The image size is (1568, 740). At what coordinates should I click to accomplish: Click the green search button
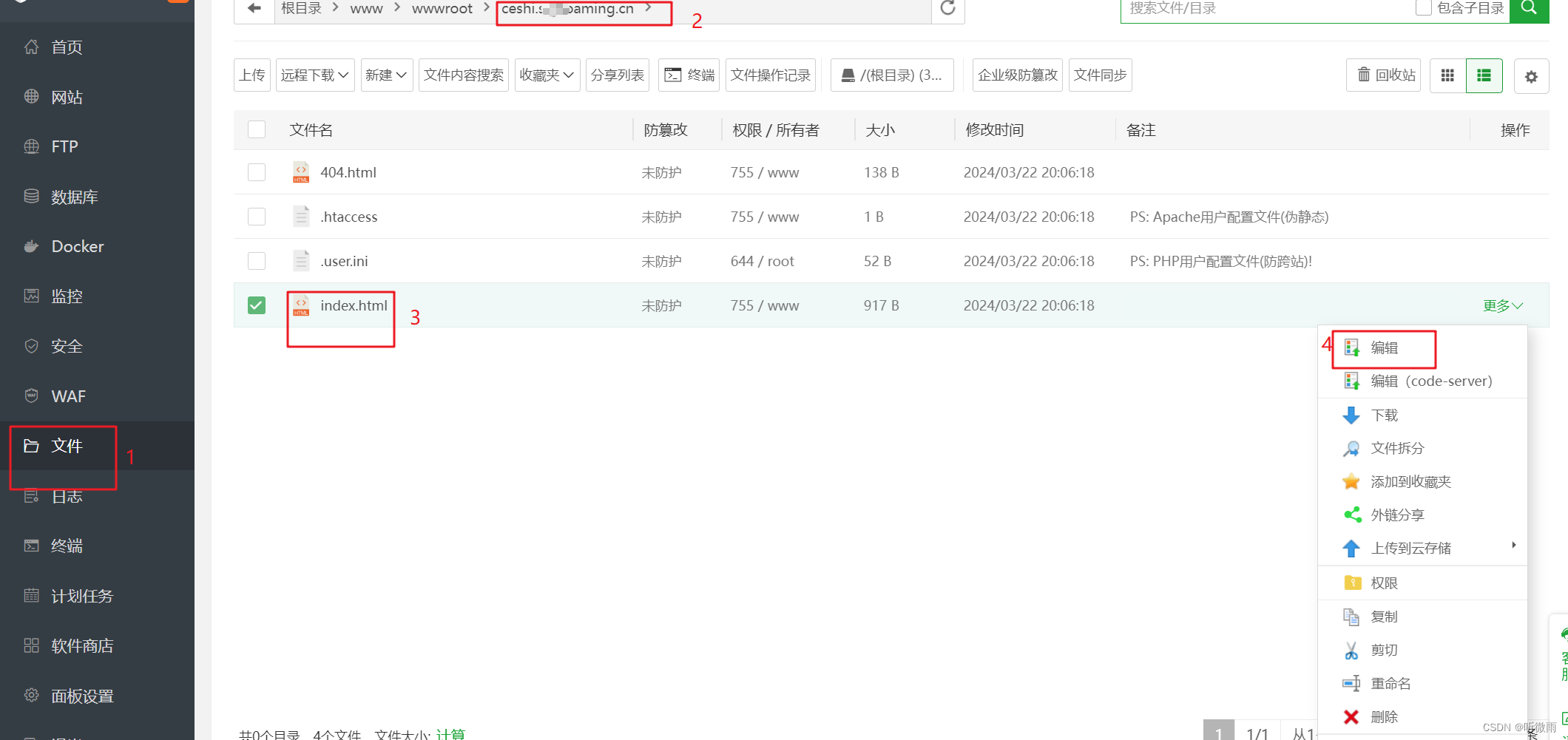pyautogui.click(x=1529, y=9)
